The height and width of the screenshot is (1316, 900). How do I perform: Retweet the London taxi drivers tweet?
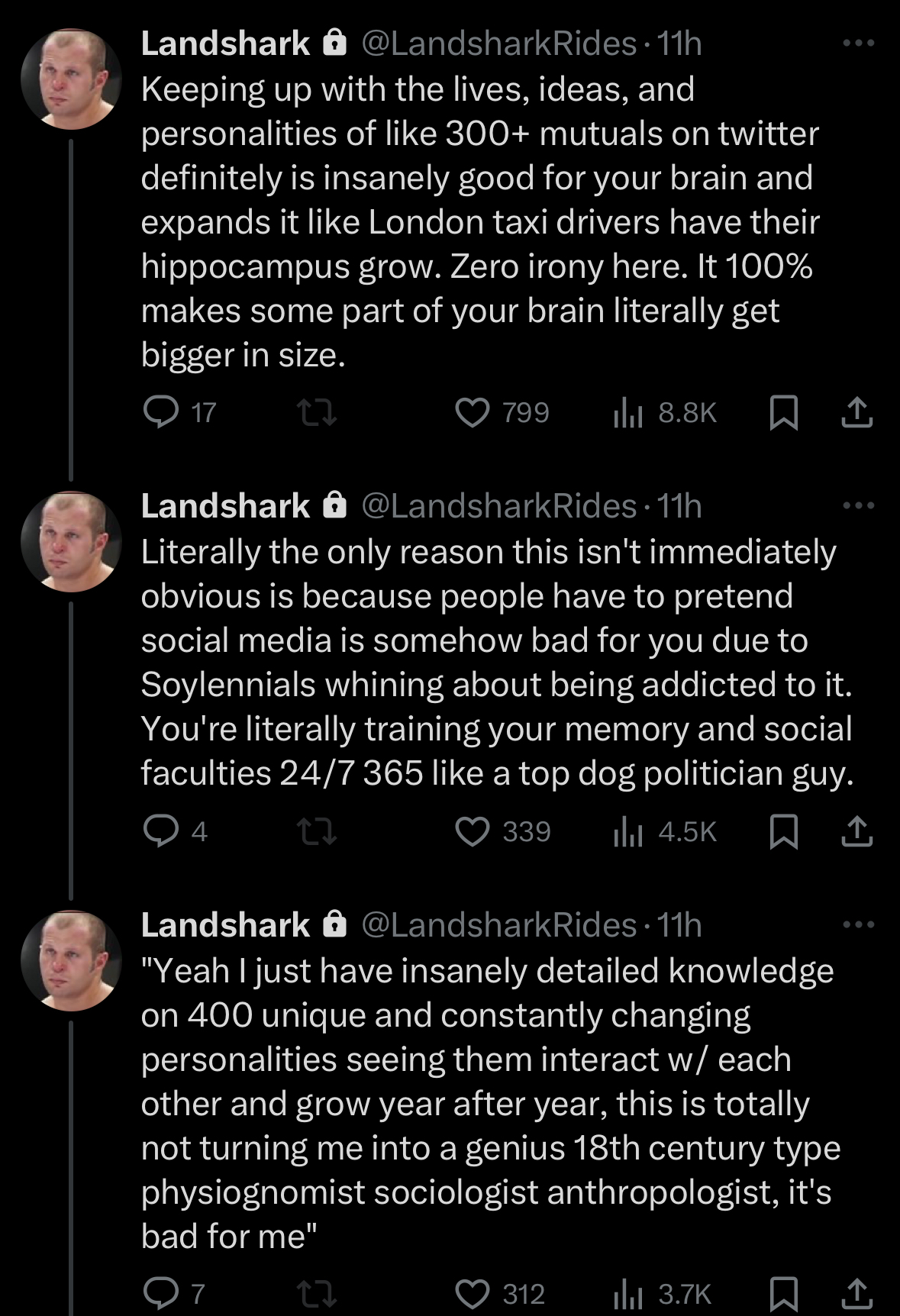point(317,414)
